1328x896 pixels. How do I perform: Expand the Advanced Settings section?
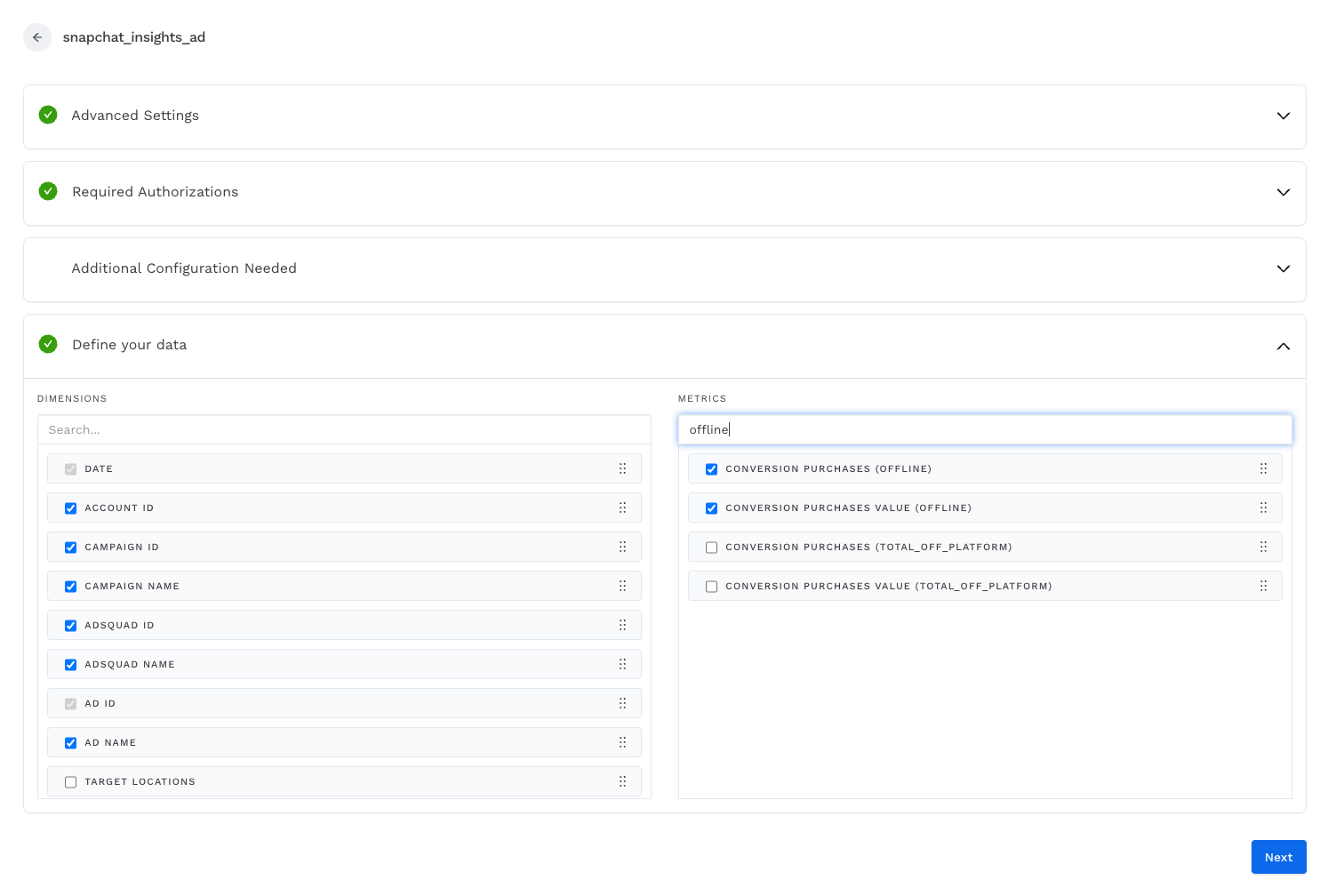(1283, 116)
